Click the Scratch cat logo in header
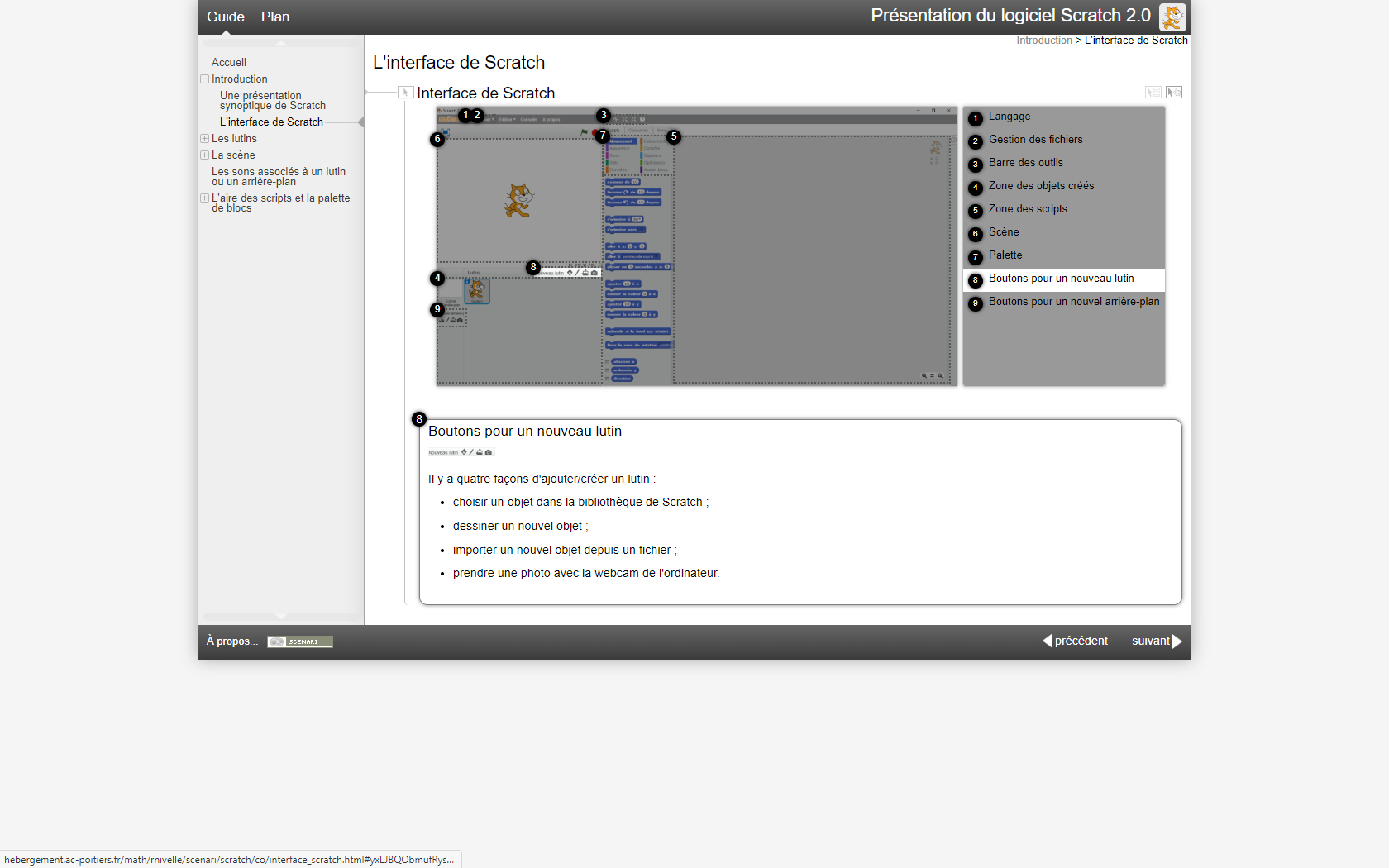Image resolution: width=1389 pixels, height=868 pixels. [1172, 17]
